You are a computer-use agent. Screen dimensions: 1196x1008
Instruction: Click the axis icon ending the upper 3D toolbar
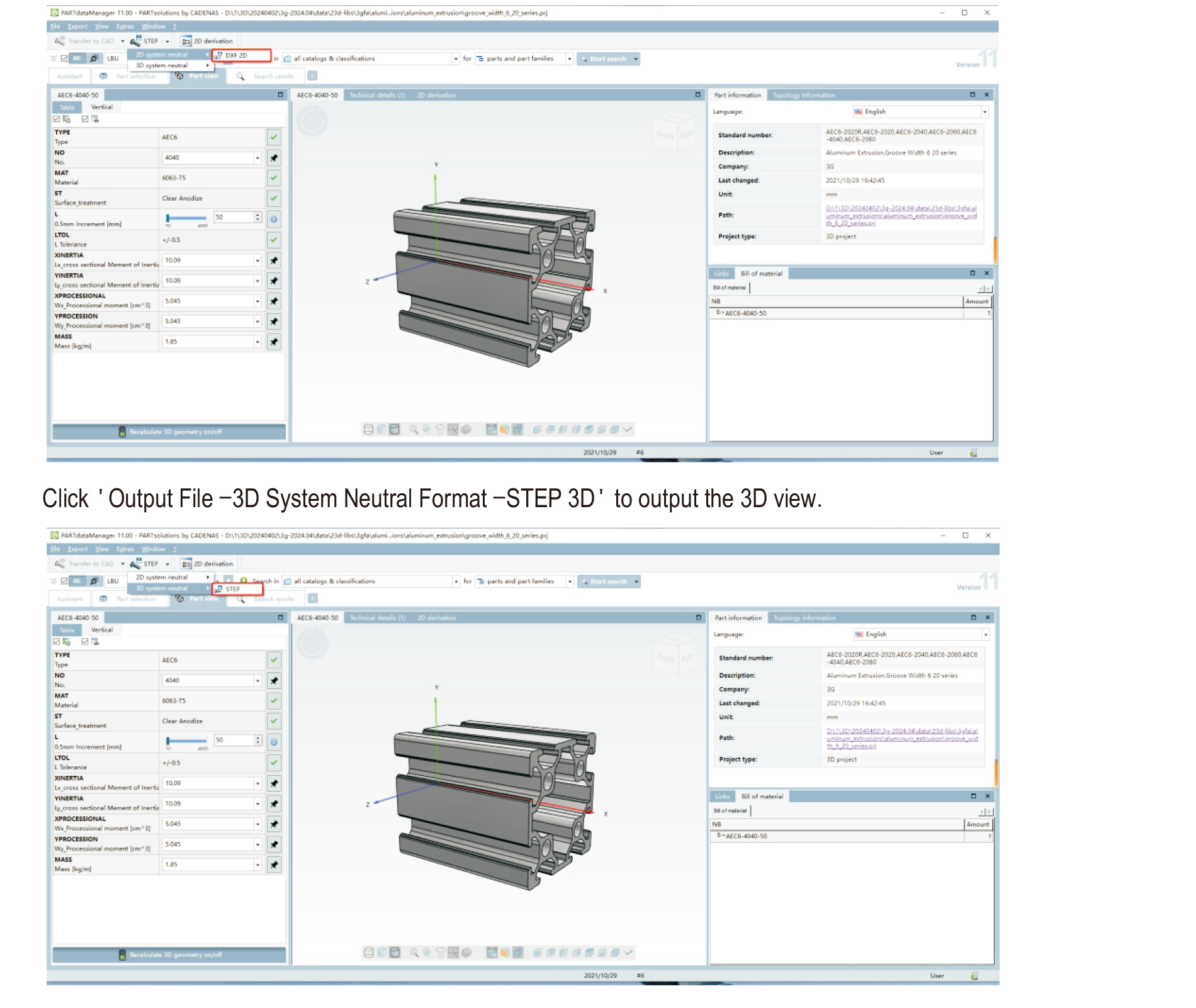pyautogui.click(x=628, y=430)
